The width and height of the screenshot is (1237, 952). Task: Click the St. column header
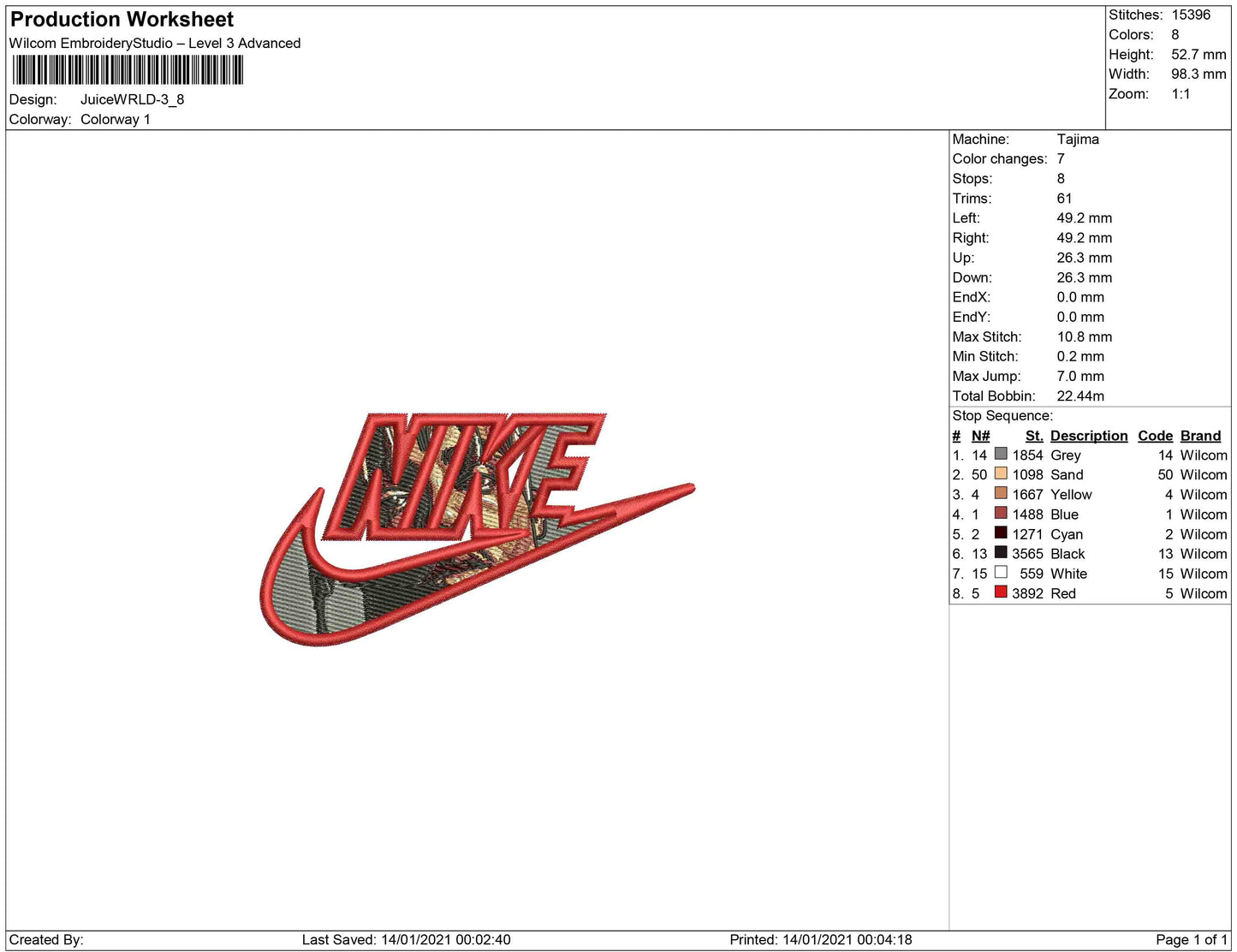(x=1033, y=436)
